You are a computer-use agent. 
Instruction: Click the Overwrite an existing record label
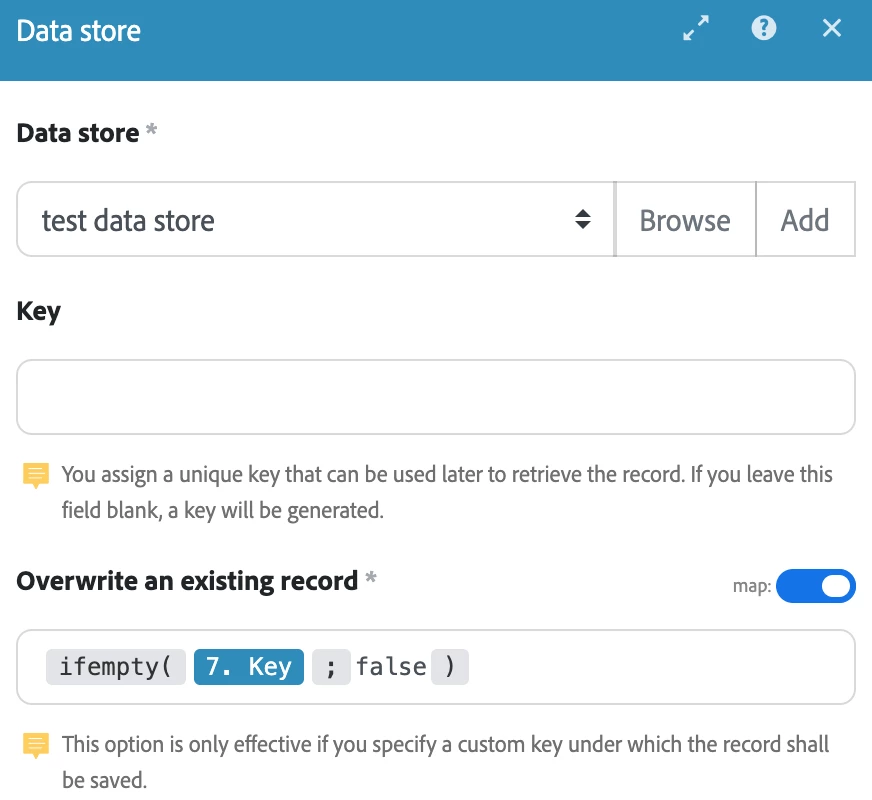187,582
